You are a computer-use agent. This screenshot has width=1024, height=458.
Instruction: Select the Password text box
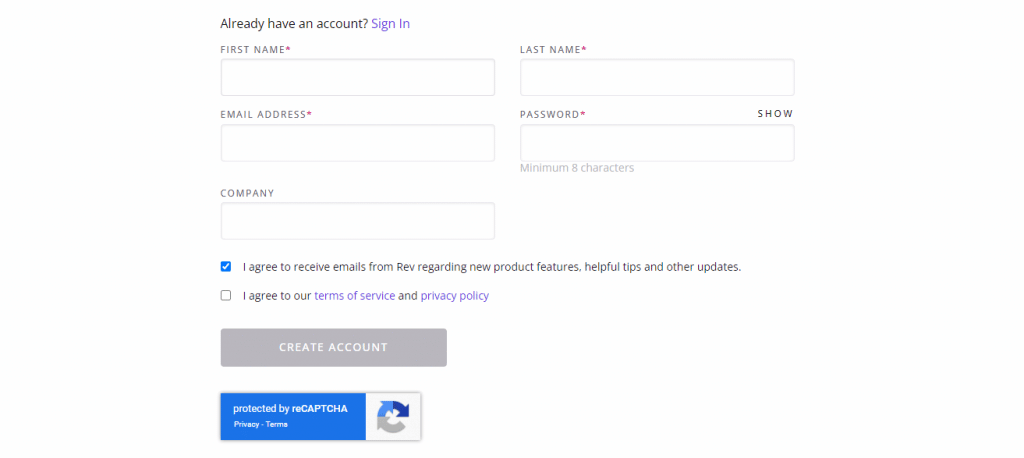657,143
